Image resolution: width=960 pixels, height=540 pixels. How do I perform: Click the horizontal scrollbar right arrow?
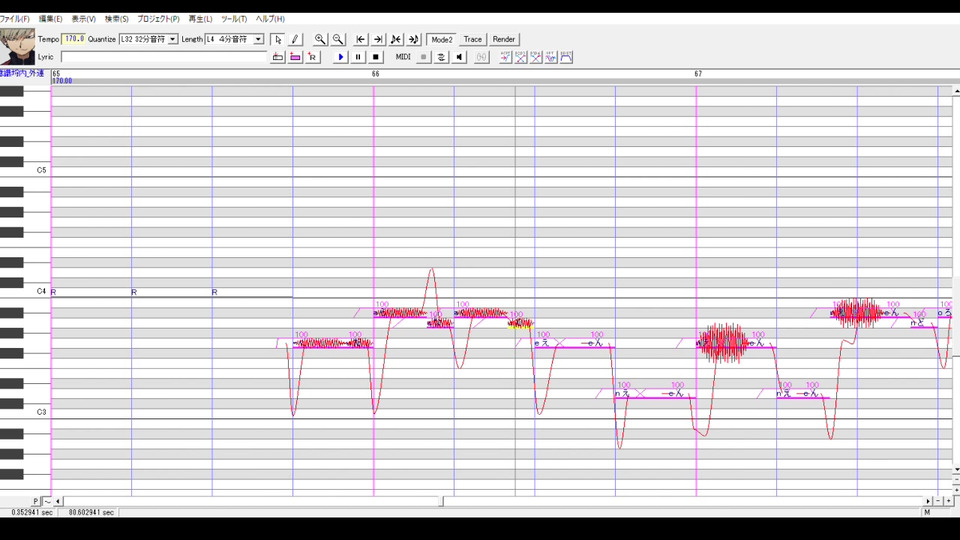pyautogui.click(x=929, y=501)
